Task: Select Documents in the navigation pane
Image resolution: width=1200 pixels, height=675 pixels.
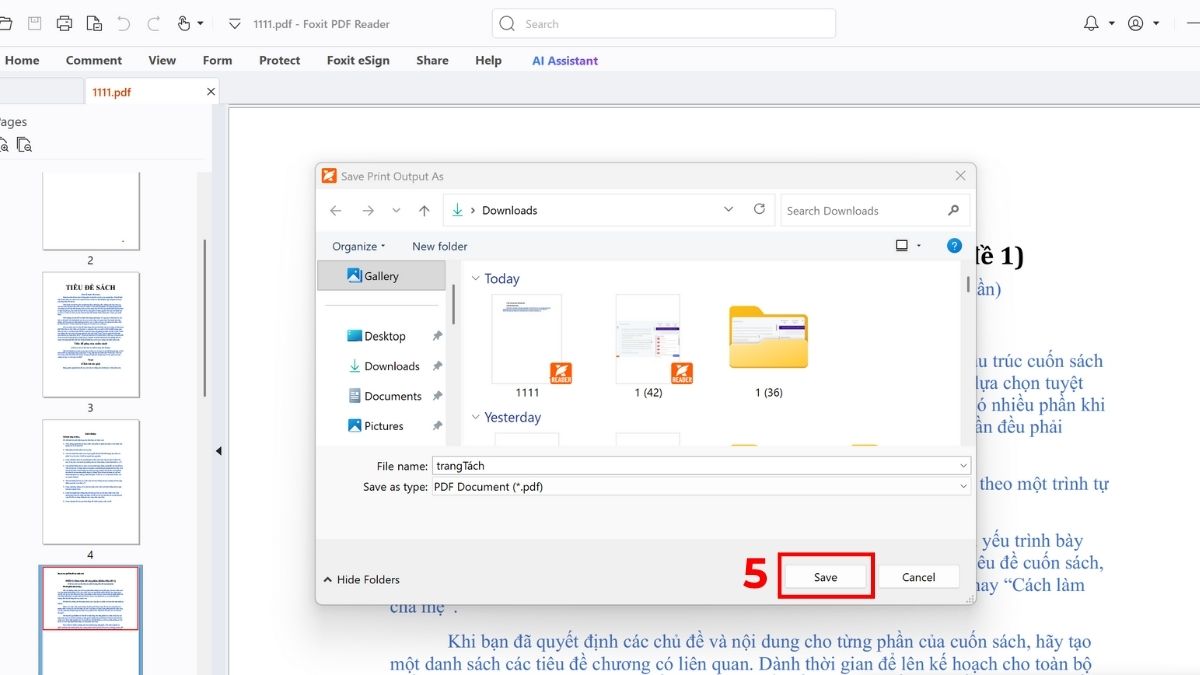Action: [x=384, y=396]
